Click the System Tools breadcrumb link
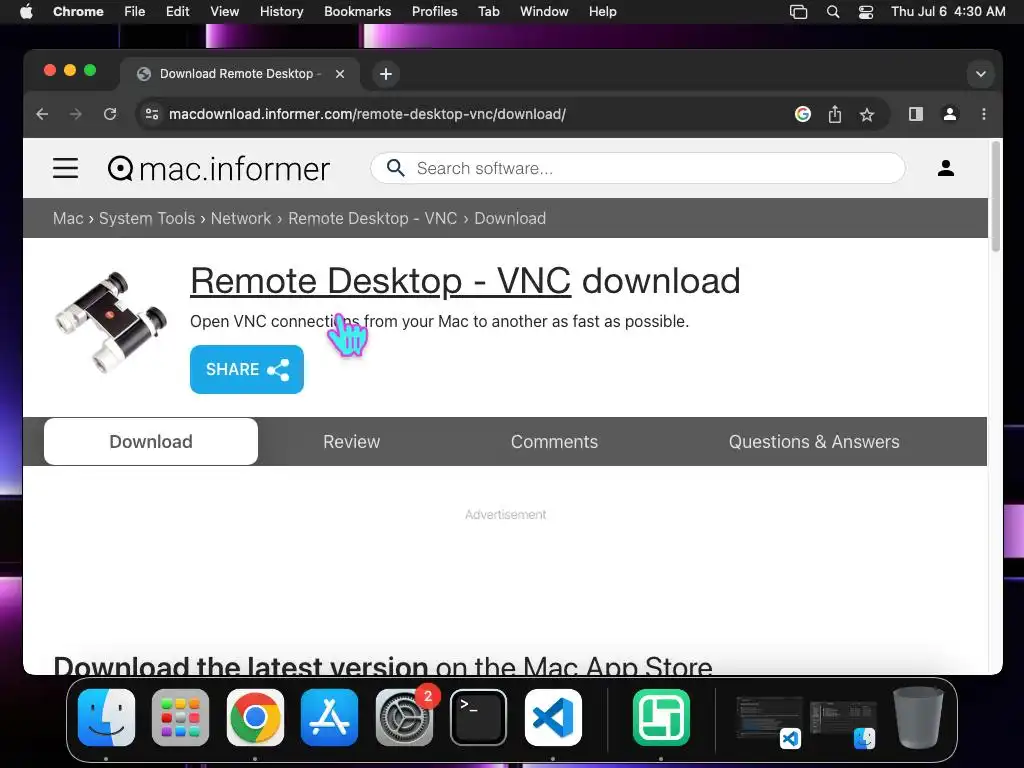1024x768 pixels. click(147, 218)
